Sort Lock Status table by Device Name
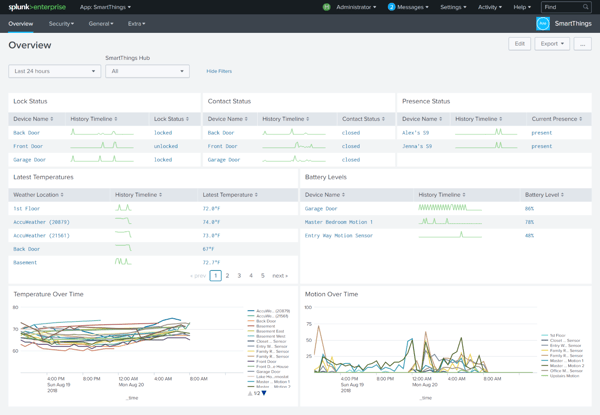The width and height of the screenshot is (600, 415). click(x=33, y=119)
